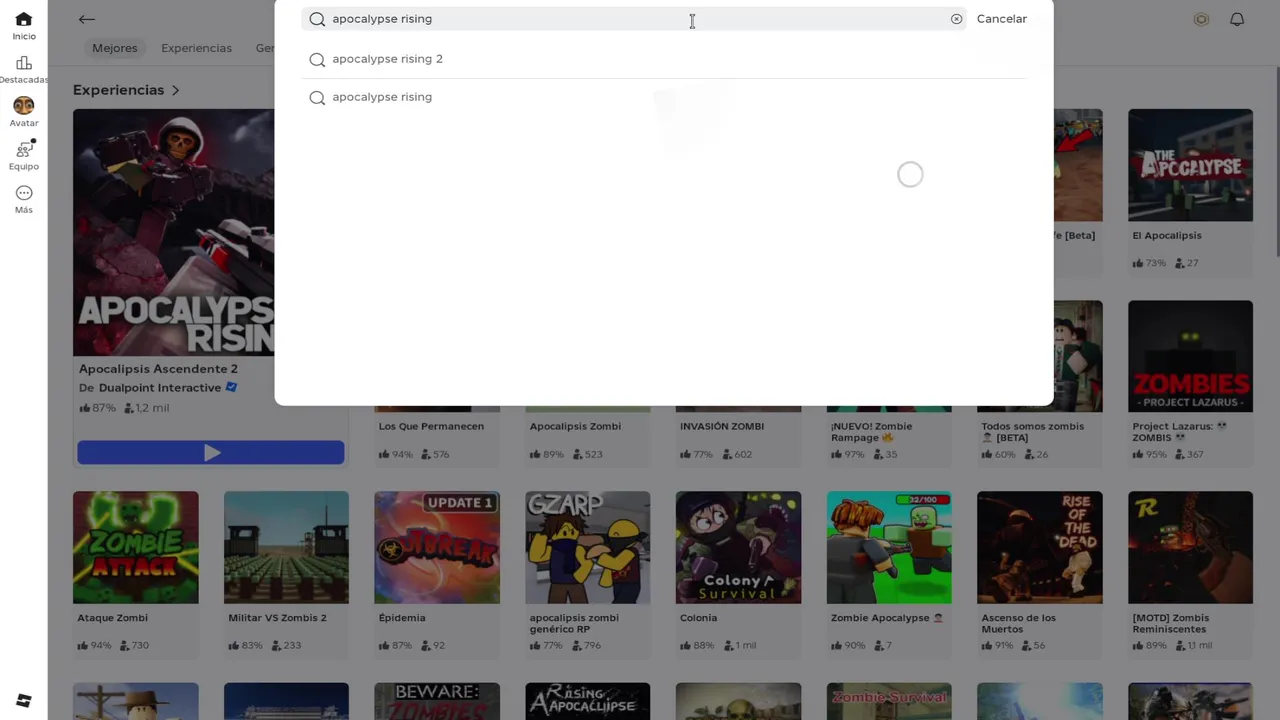The width and height of the screenshot is (1280, 720).
Task: Open the Más options icon
Action: [x=23, y=193]
